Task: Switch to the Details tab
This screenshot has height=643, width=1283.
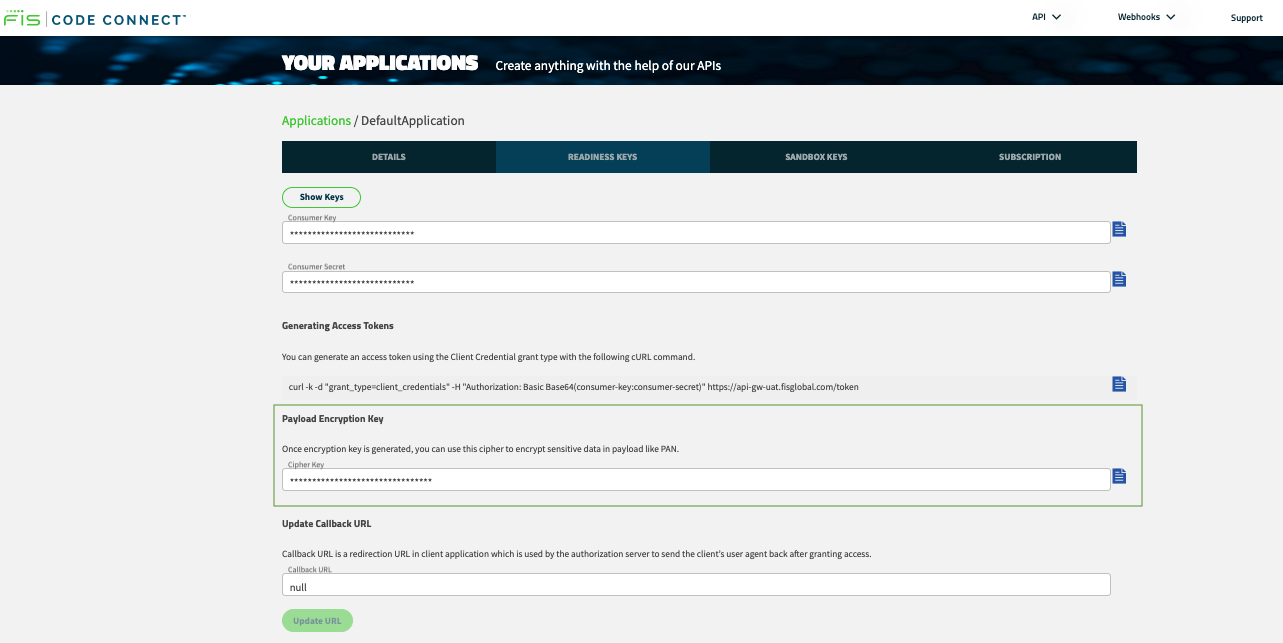Action: (x=388, y=156)
